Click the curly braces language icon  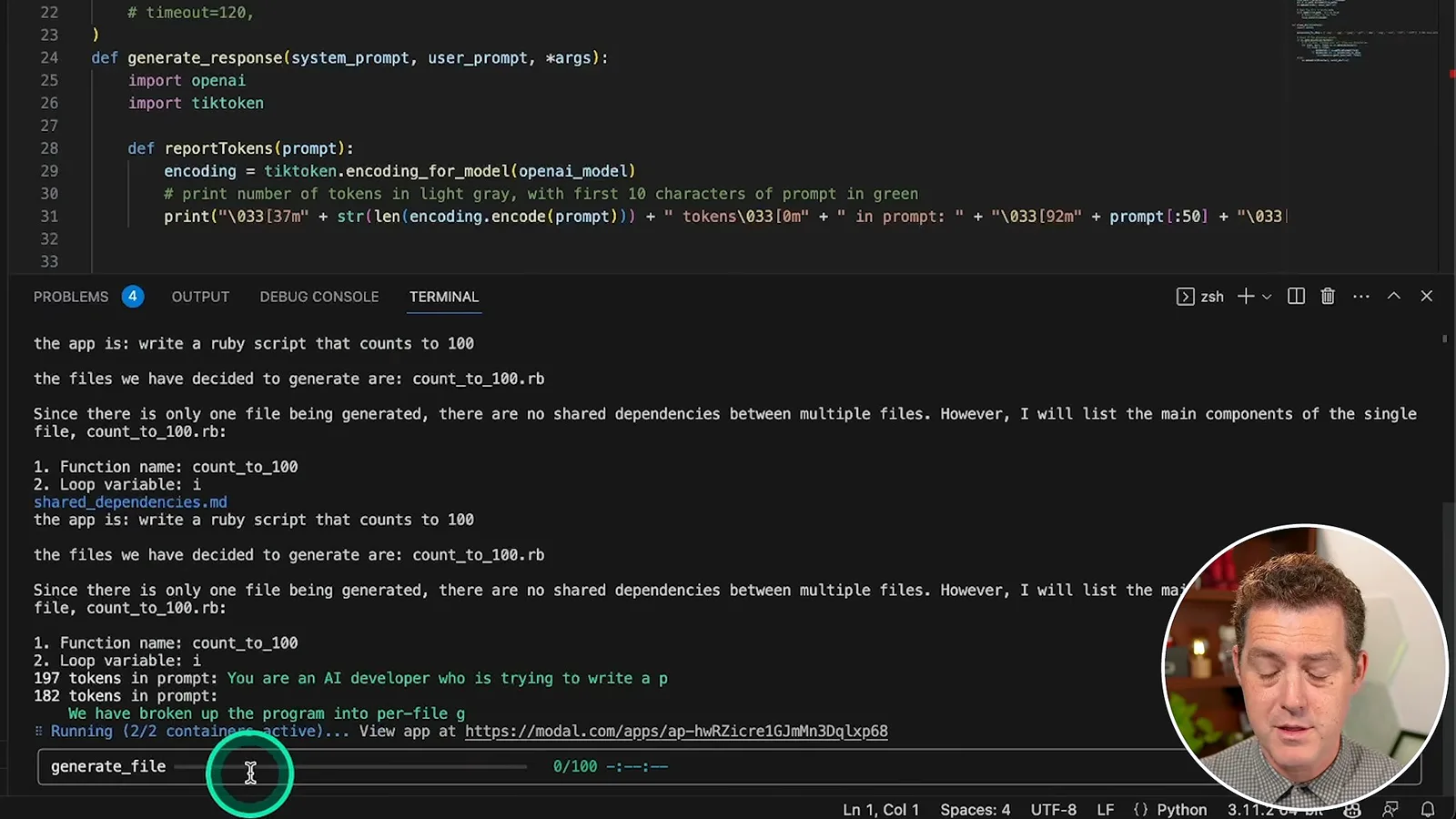(1140, 809)
